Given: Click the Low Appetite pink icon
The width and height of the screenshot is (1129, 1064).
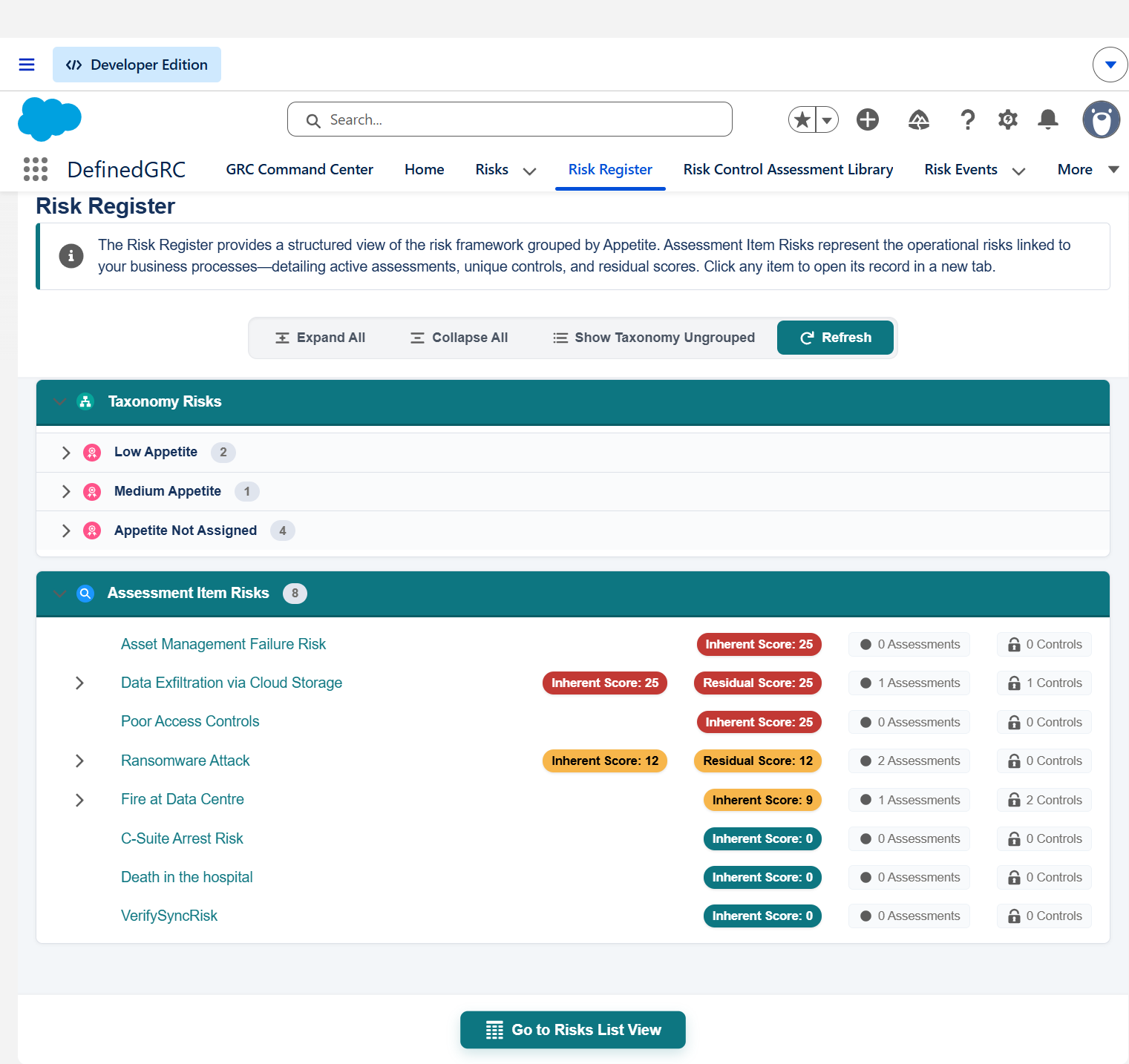Looking at the screenshot, I should coord(92,453).
